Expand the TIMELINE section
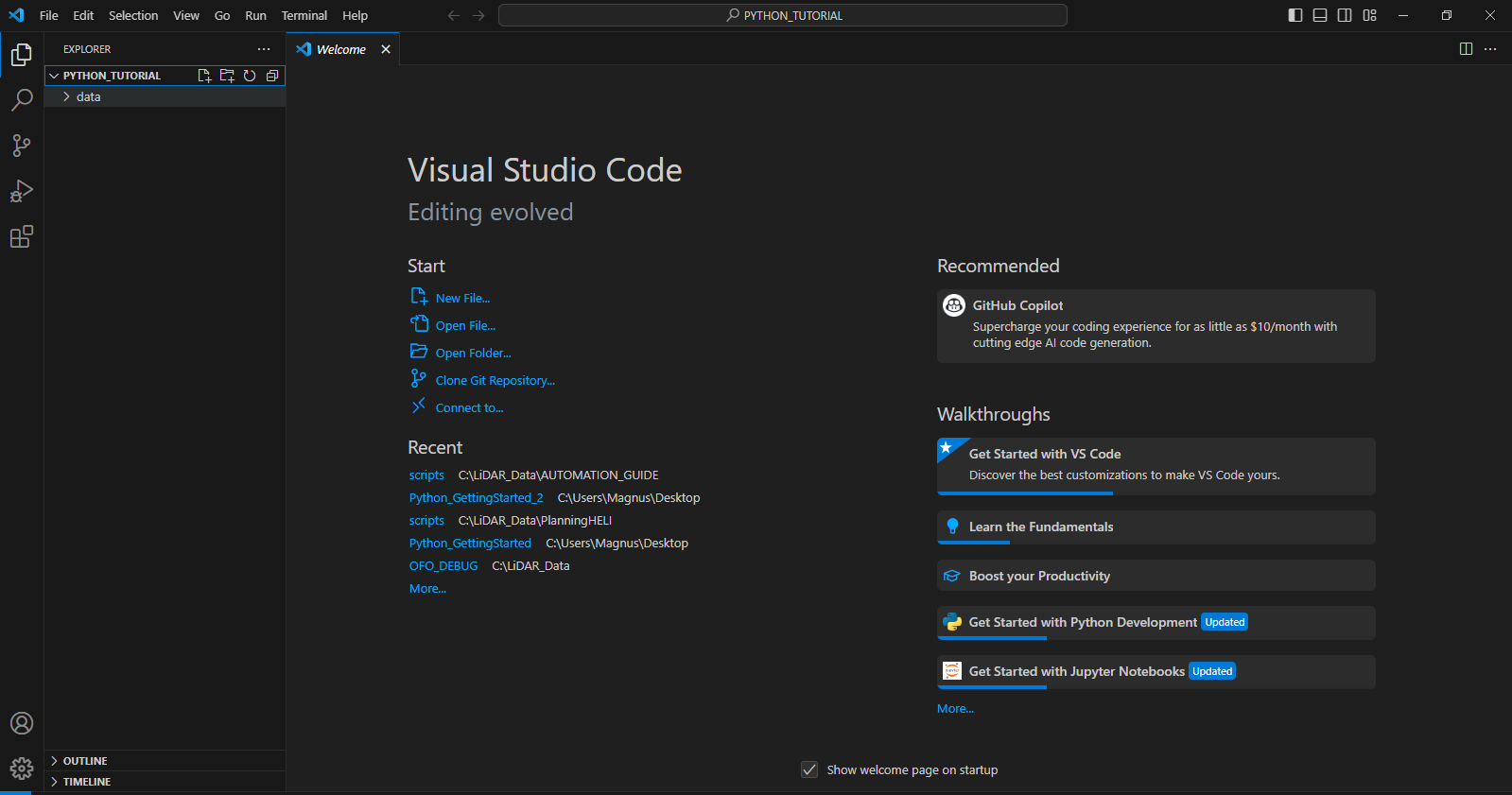Viewport: 1512px width, 795px height. click(x=165, y=782)
